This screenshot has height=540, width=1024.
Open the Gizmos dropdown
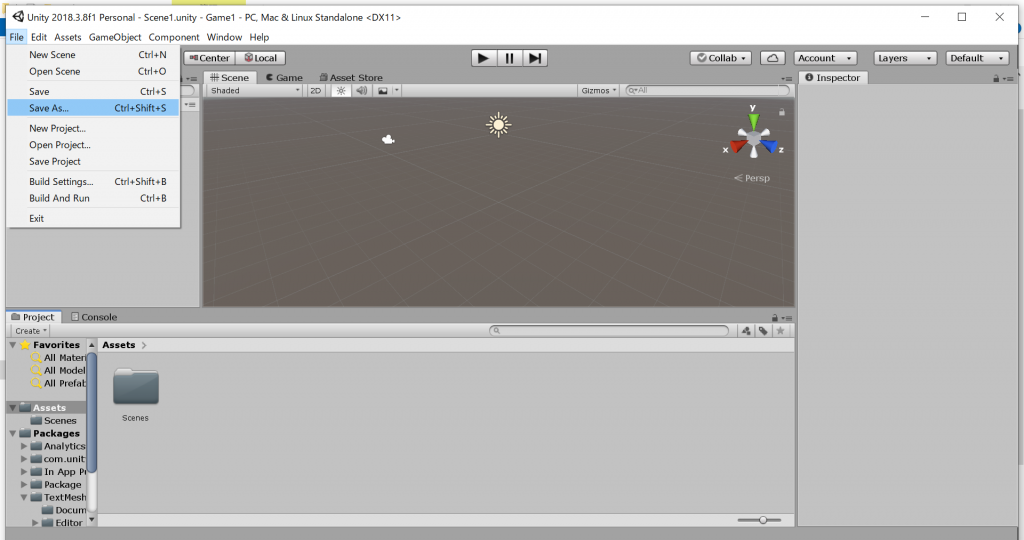pyautogui.click(x=598, y=91)
